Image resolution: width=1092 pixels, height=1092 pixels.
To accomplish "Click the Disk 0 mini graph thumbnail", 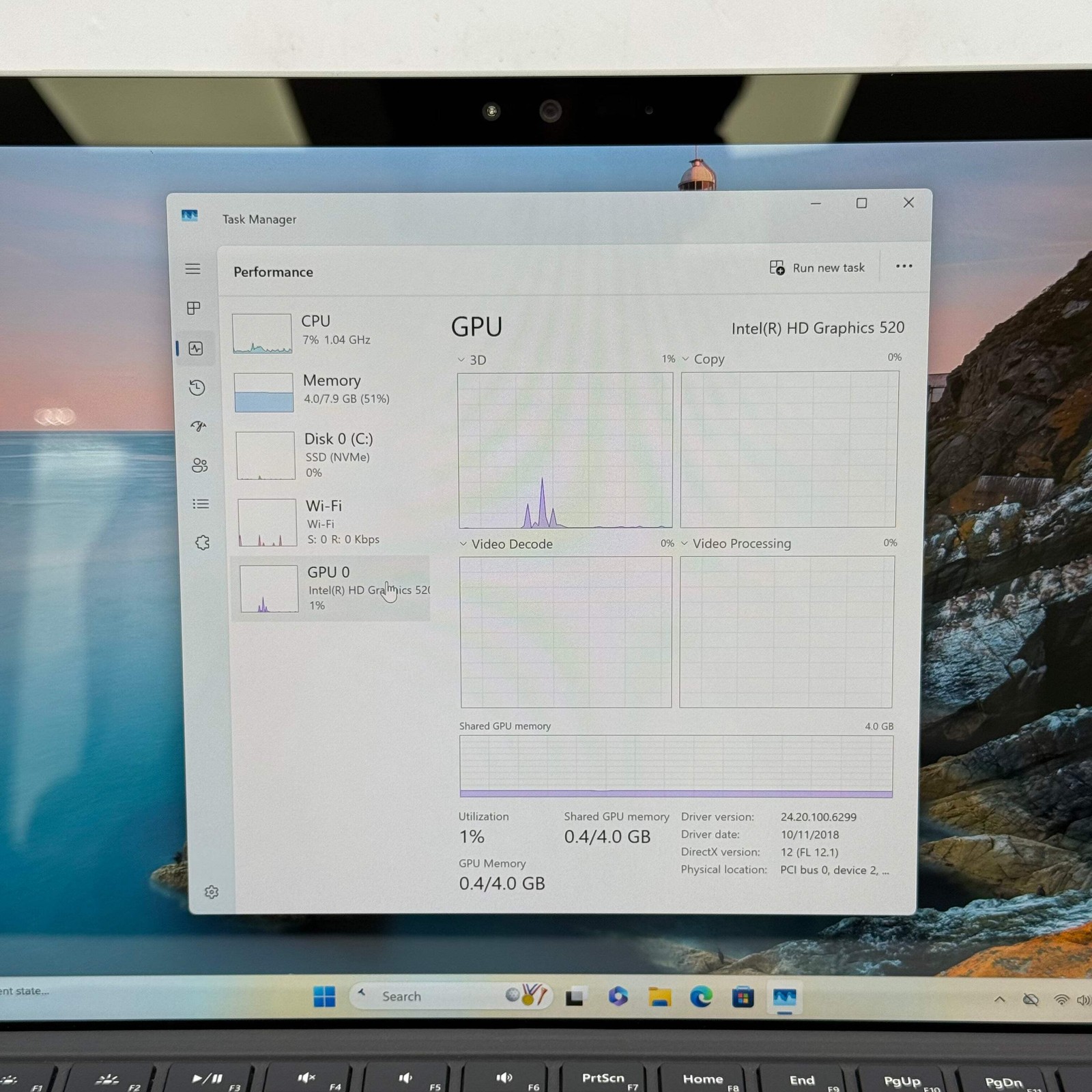I will [x=265, y=456].
